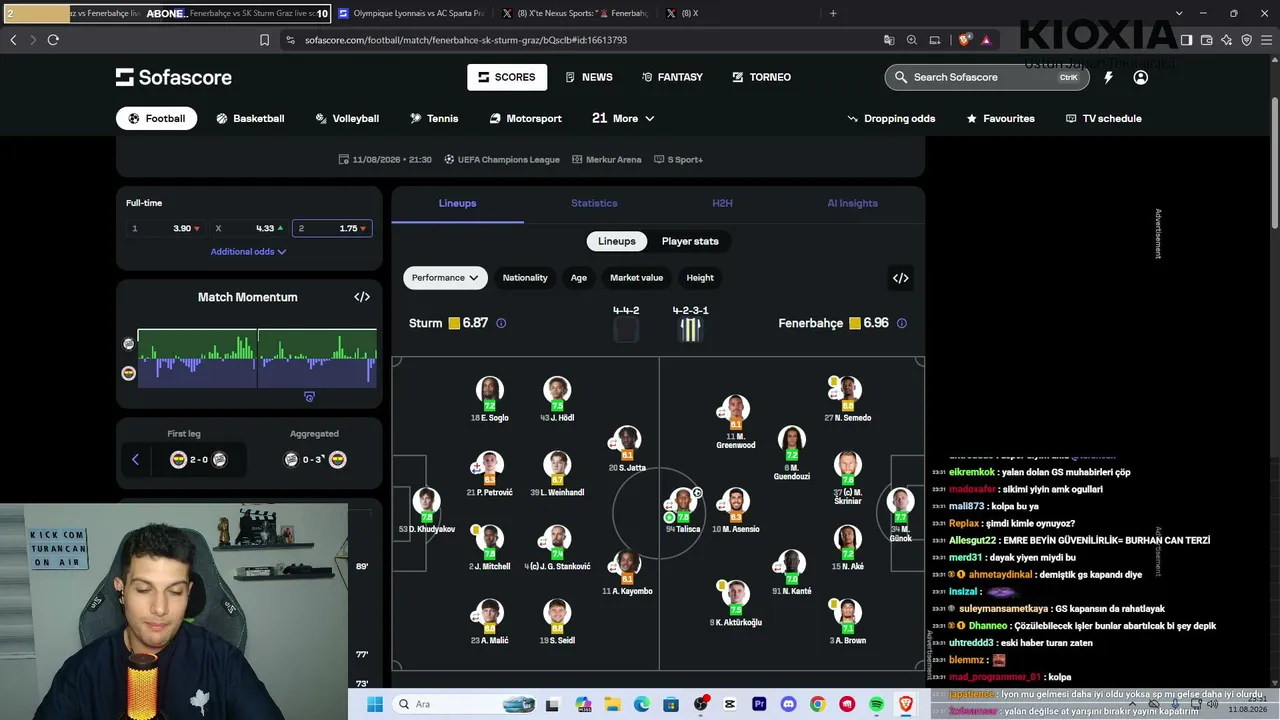Screen dimensions: 1280x720
Task: Switch to Player stats pill toggle
Action: click(x=690, y=241)
